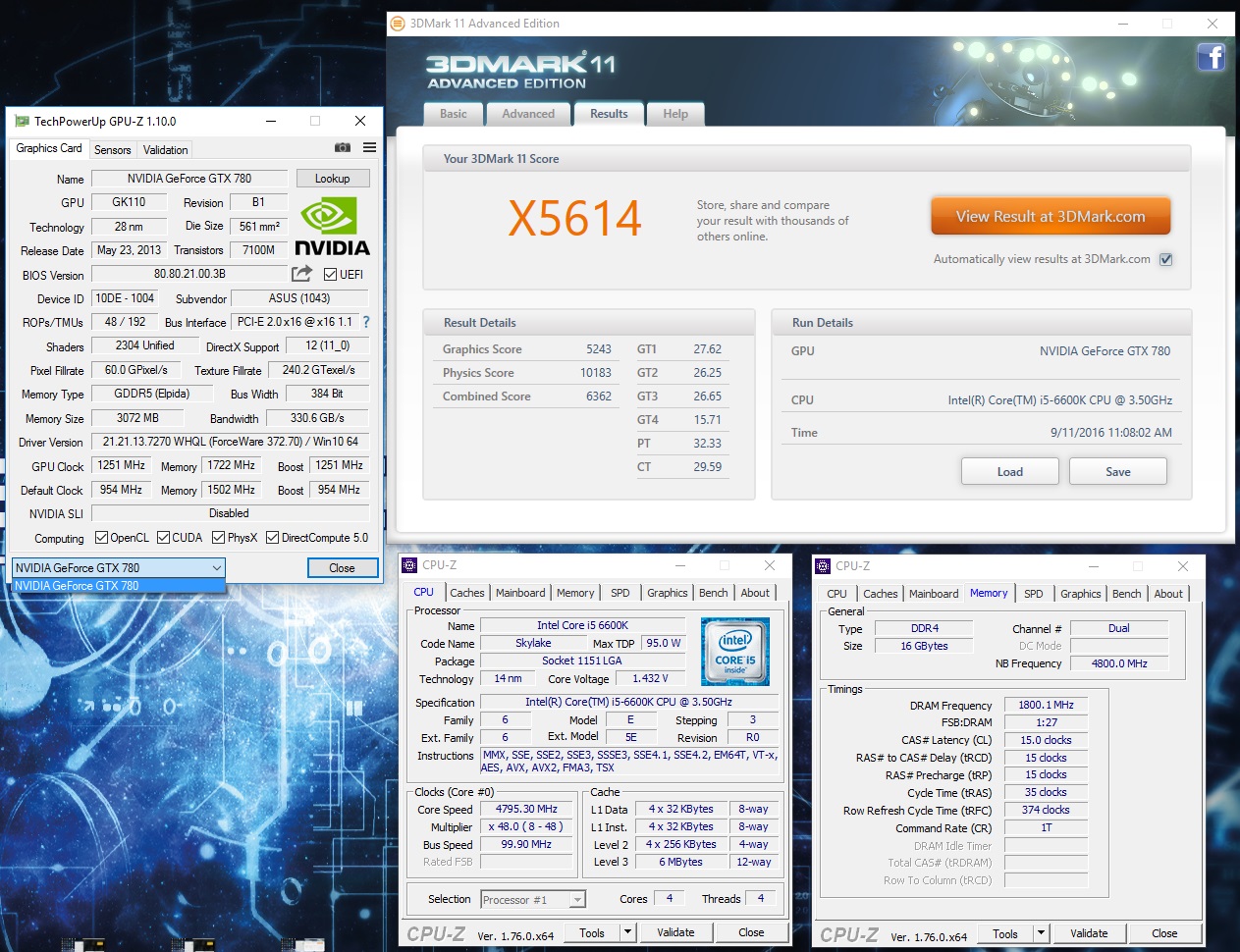Open CPU tab in right CPU-Z
This screenshot has height=952, width=1240.
(x=836, y=594)
